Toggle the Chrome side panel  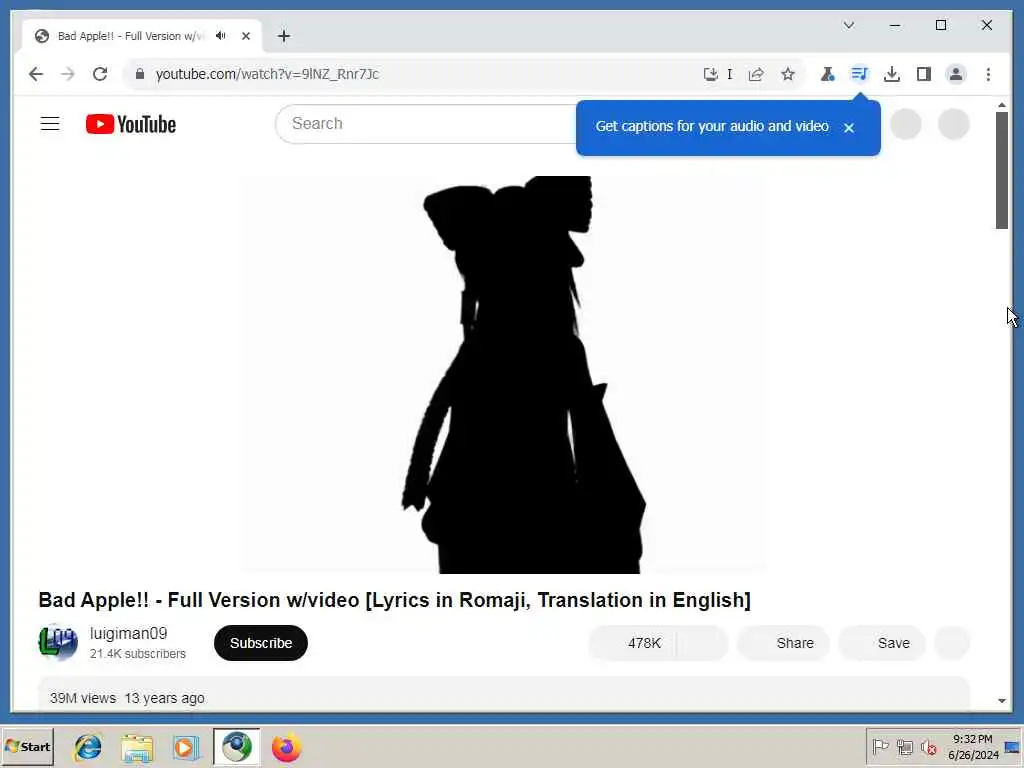(923, 74)
